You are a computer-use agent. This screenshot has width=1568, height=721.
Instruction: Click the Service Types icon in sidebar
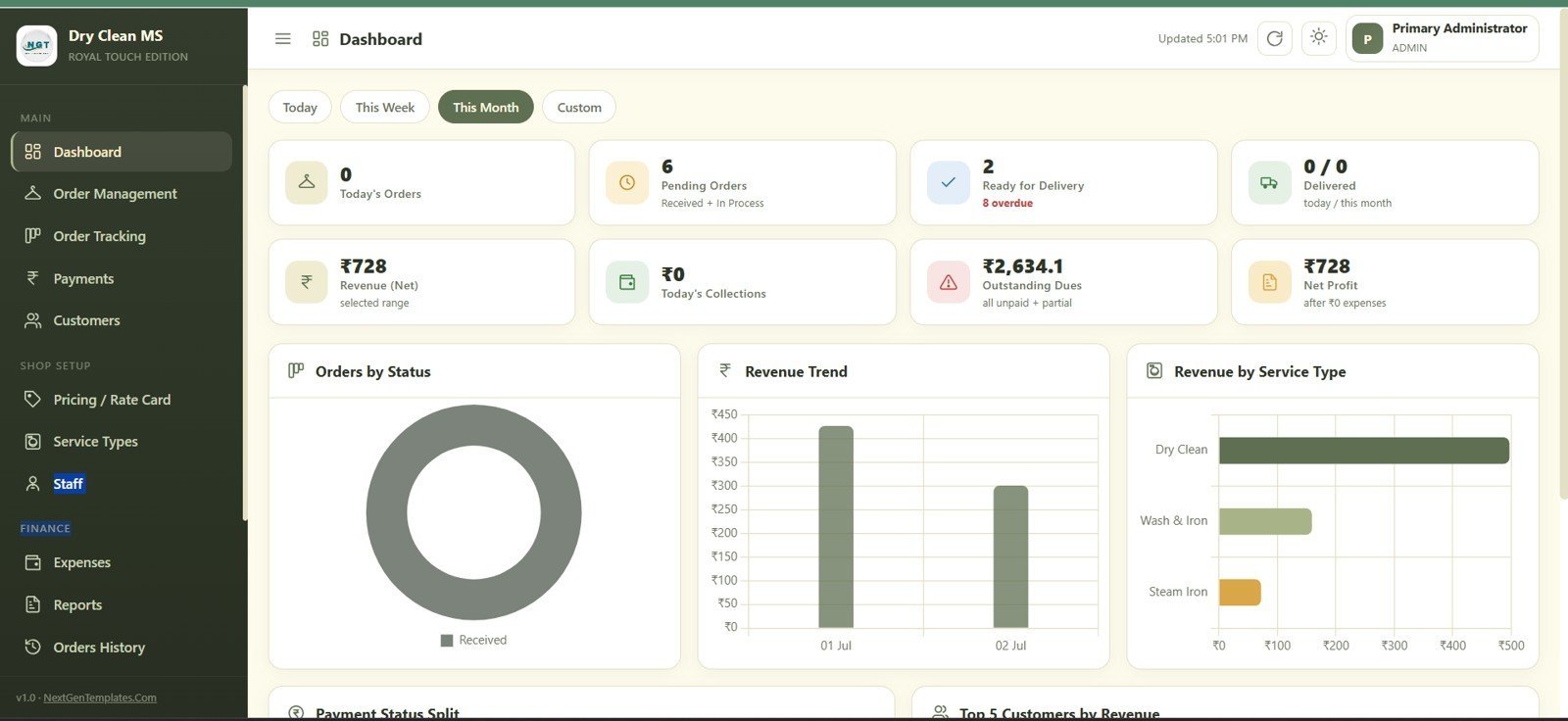pyautogui.click(x=33, y=441)
